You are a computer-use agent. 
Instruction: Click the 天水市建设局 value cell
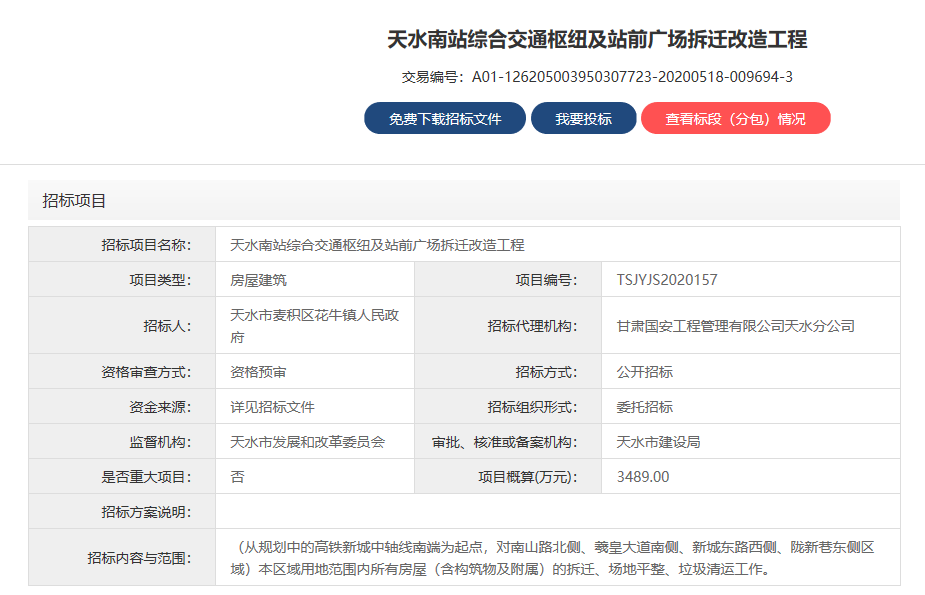click(x=659, y=442)
